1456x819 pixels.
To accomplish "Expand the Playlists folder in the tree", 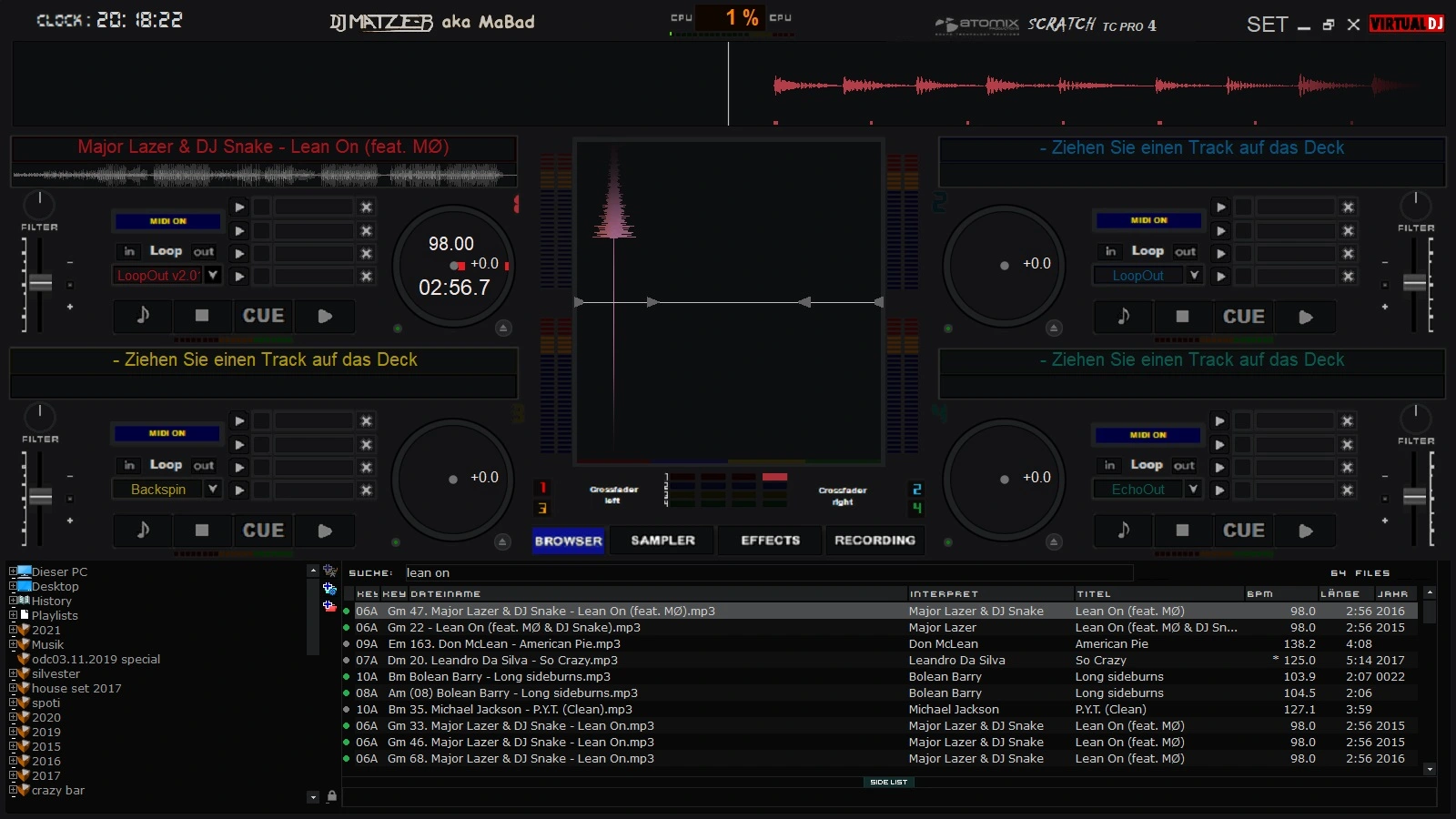I will (x=13, y=615).
